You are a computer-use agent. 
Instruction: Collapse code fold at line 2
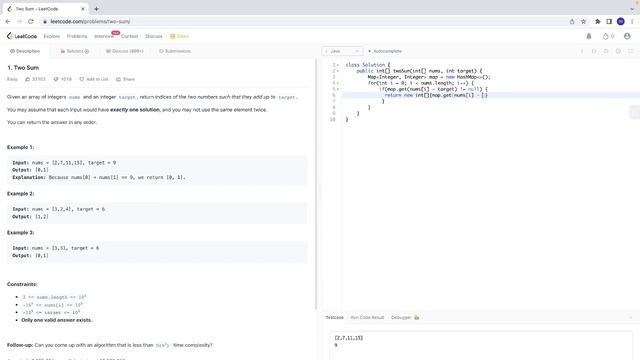[338, 71]
